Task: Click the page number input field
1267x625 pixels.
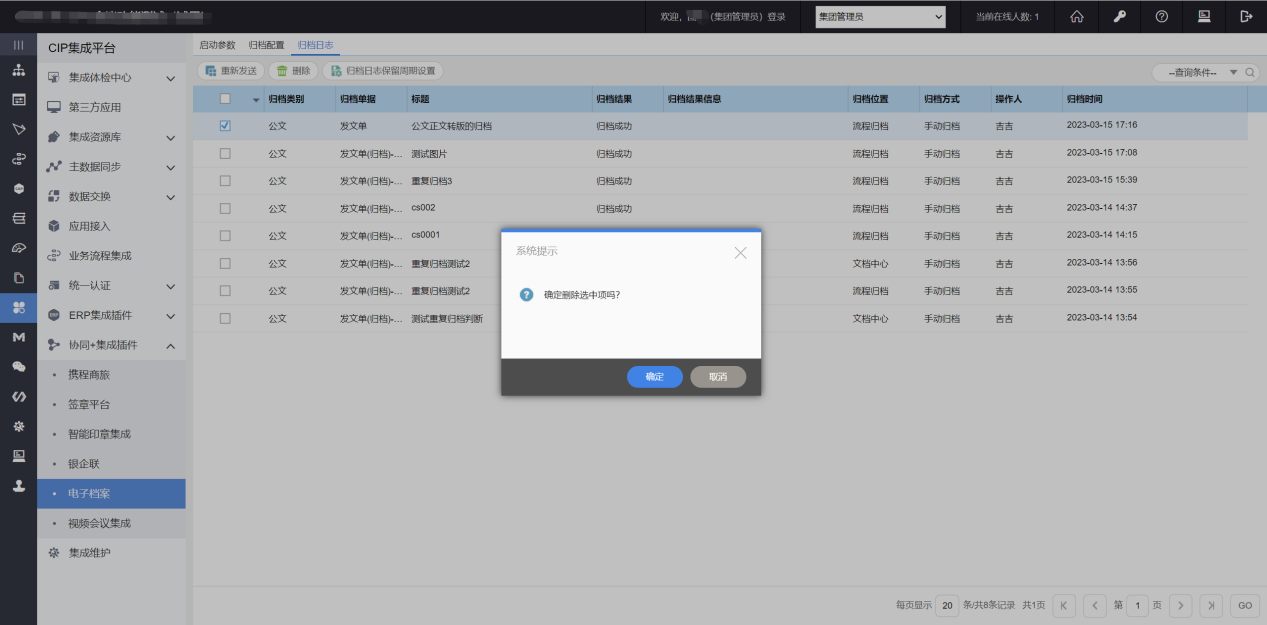Action: coord(1137,605)
